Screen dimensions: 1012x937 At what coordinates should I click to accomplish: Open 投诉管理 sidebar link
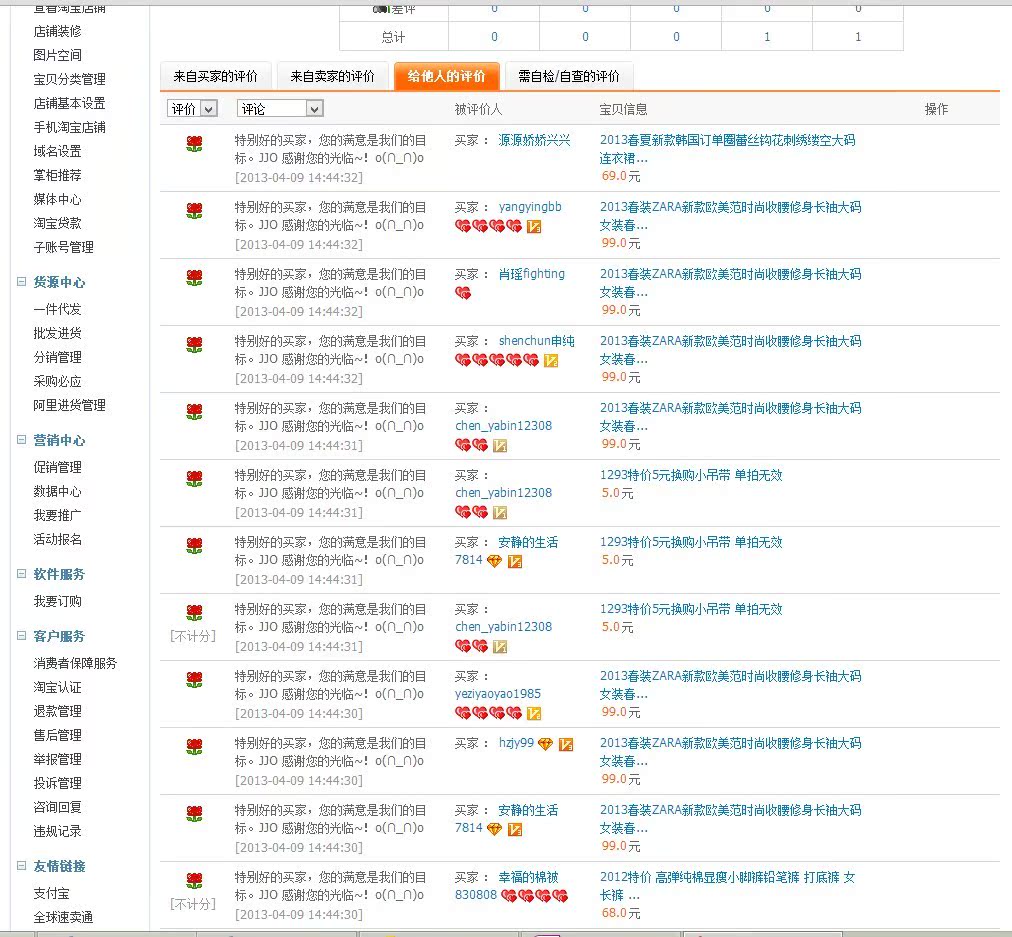click(x=57, y=783)
